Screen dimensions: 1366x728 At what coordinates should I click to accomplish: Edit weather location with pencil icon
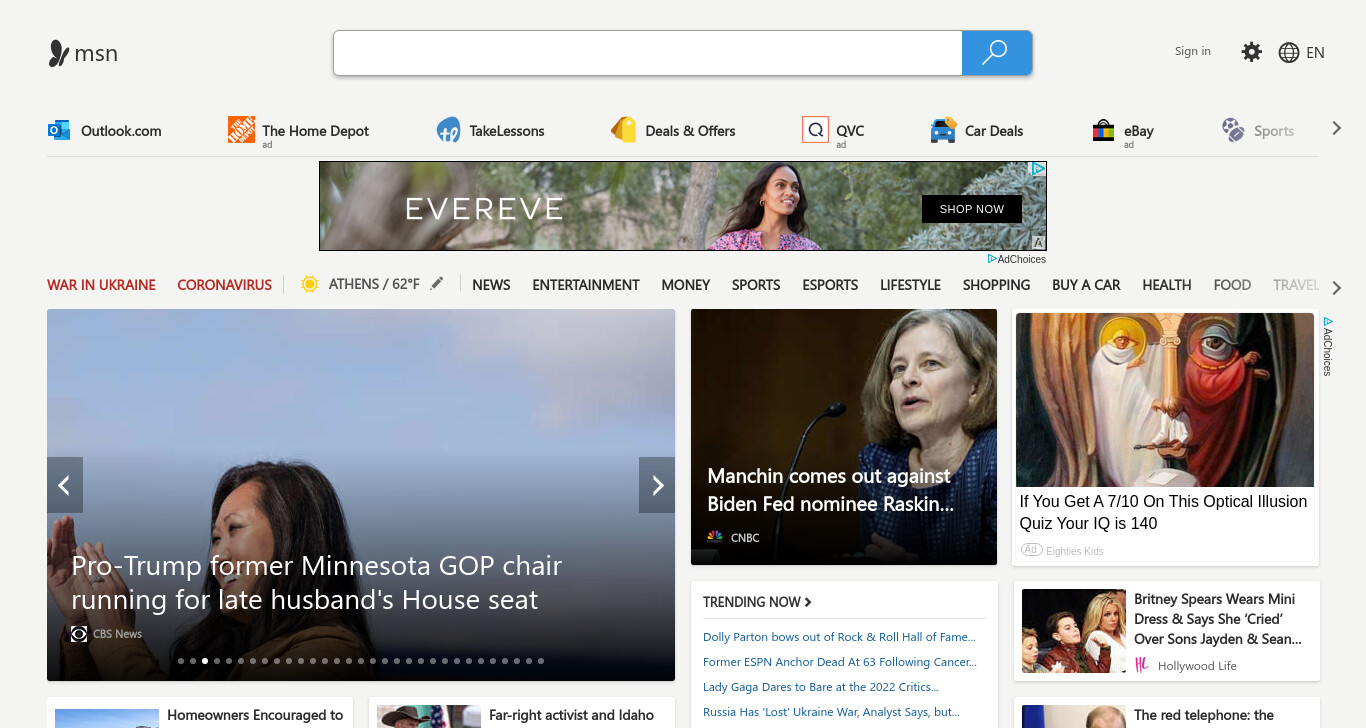(436, 284)
